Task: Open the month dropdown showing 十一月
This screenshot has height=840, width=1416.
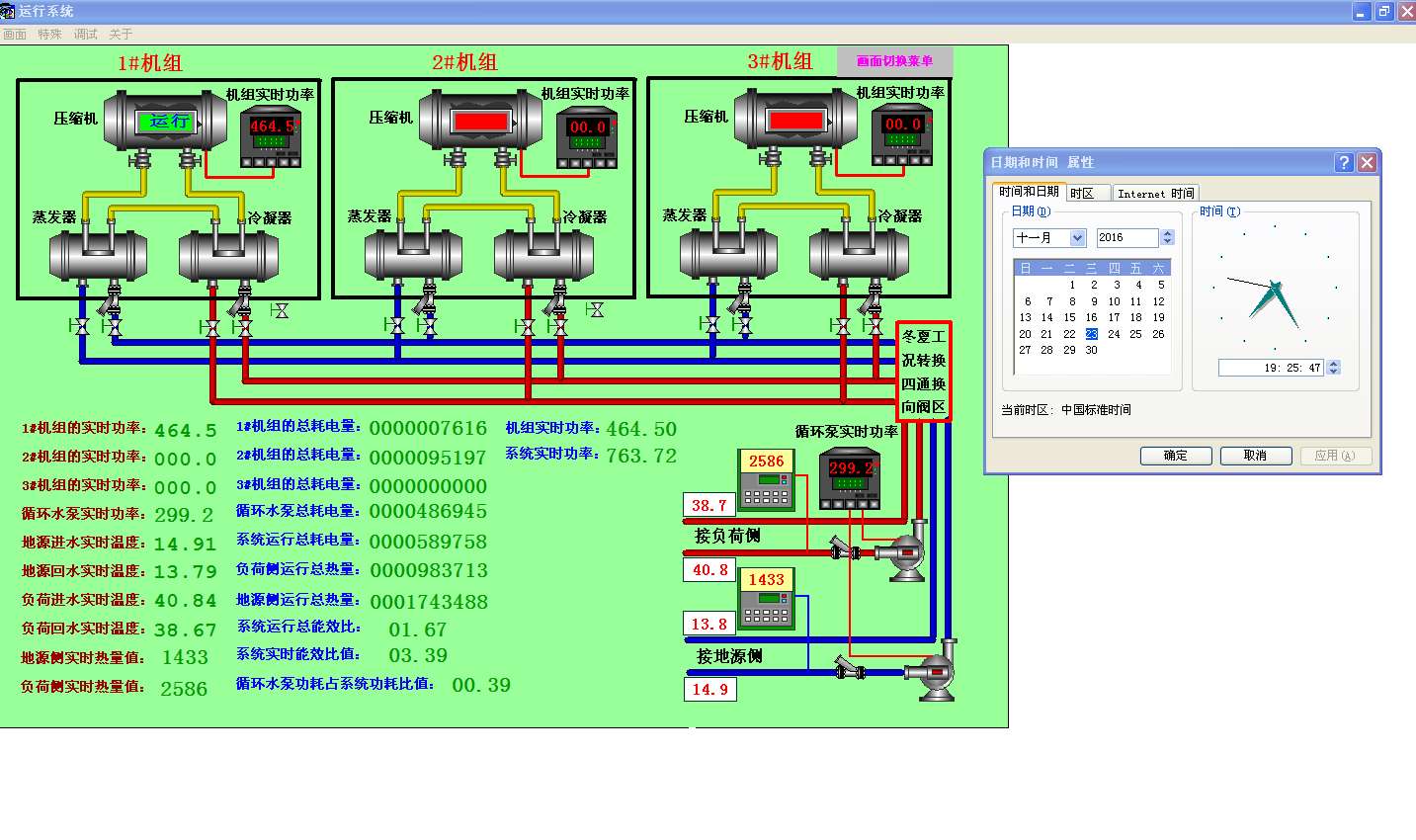Action: coord(1077,238)
